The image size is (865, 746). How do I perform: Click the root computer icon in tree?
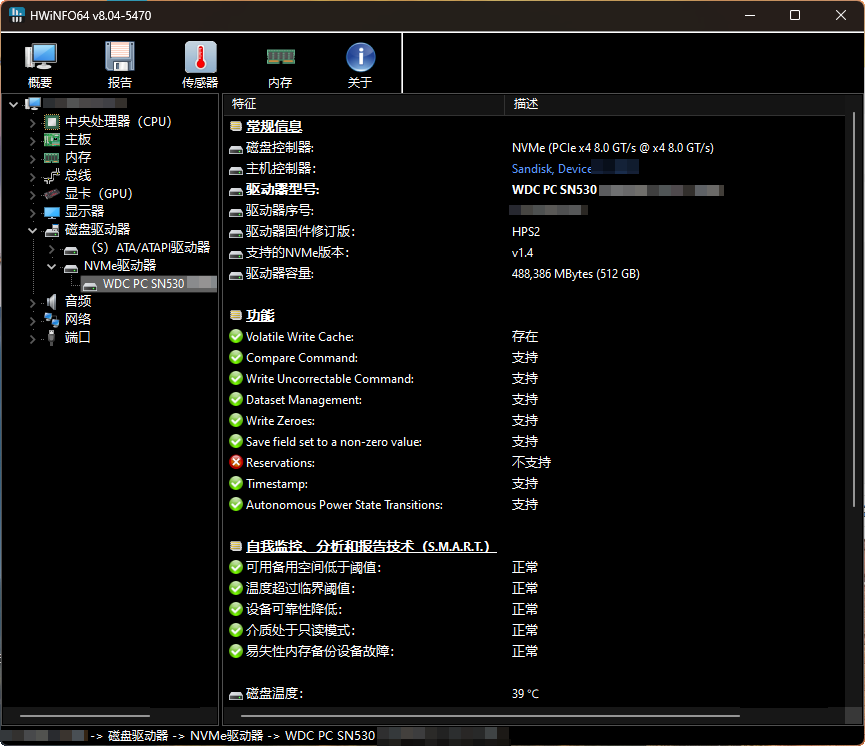point(33,103)
